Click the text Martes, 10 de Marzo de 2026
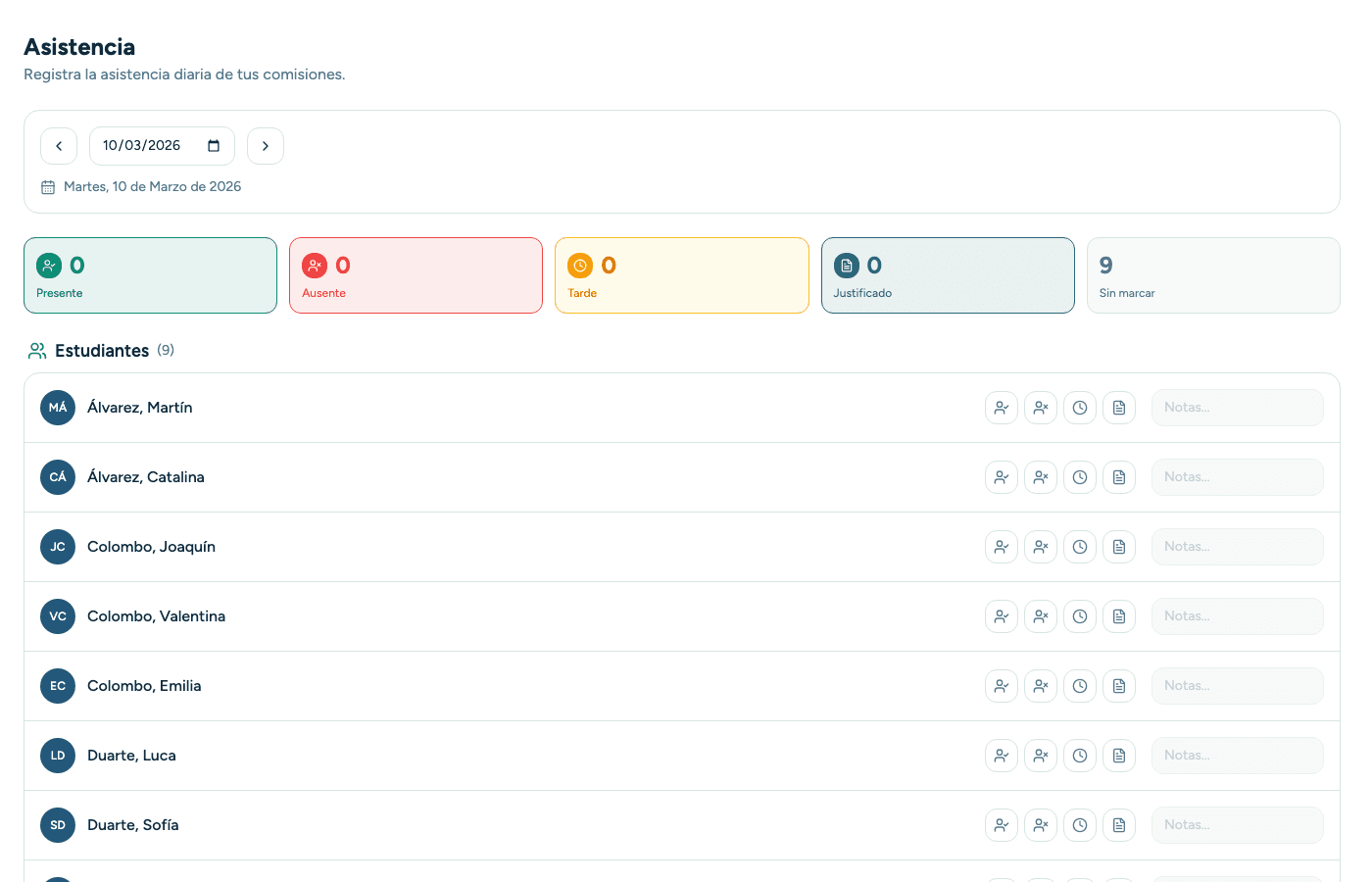Viewport: 1372px width, 882px height. (x=153, y=187)
